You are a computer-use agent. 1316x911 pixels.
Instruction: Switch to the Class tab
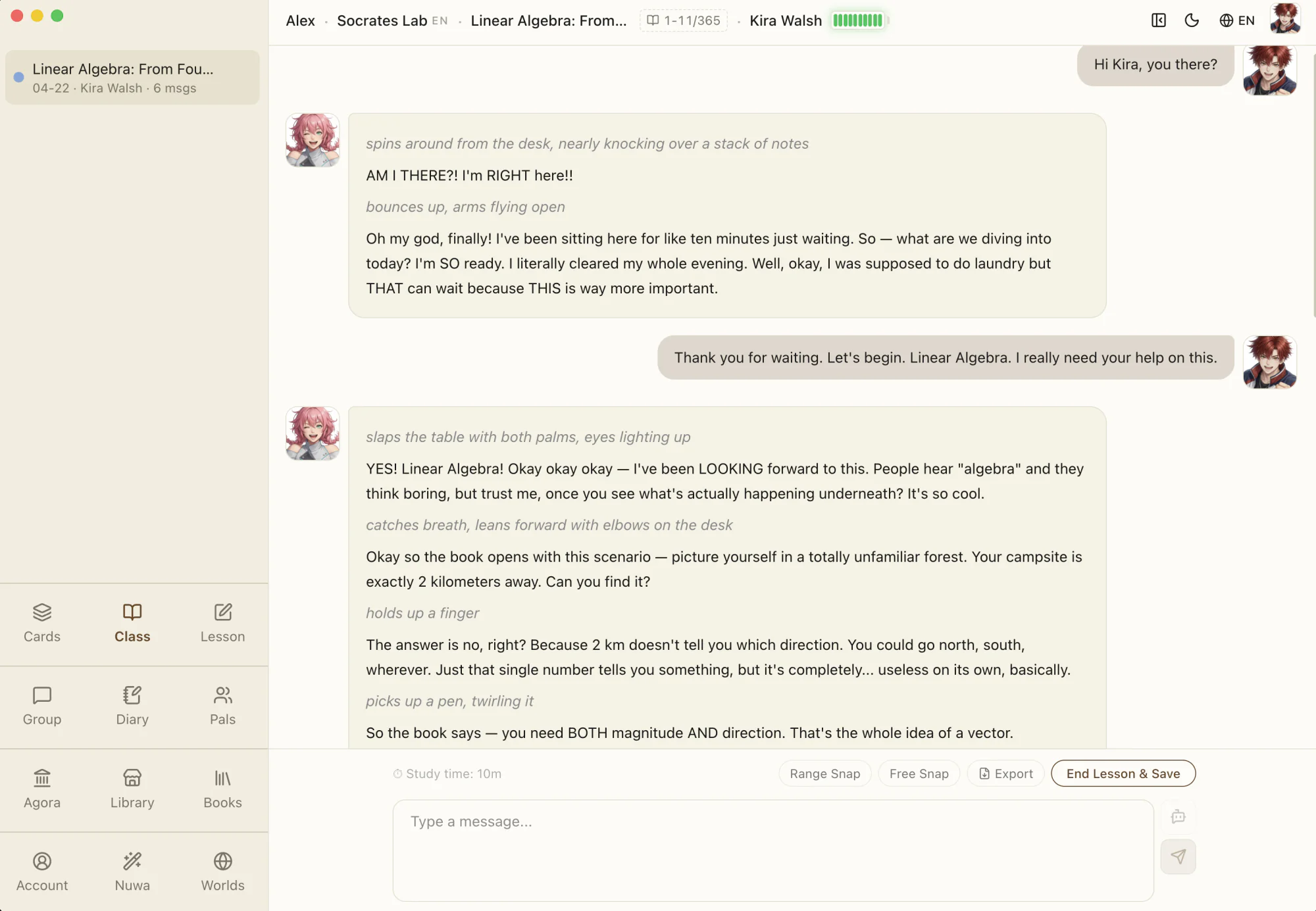[132, 624]
